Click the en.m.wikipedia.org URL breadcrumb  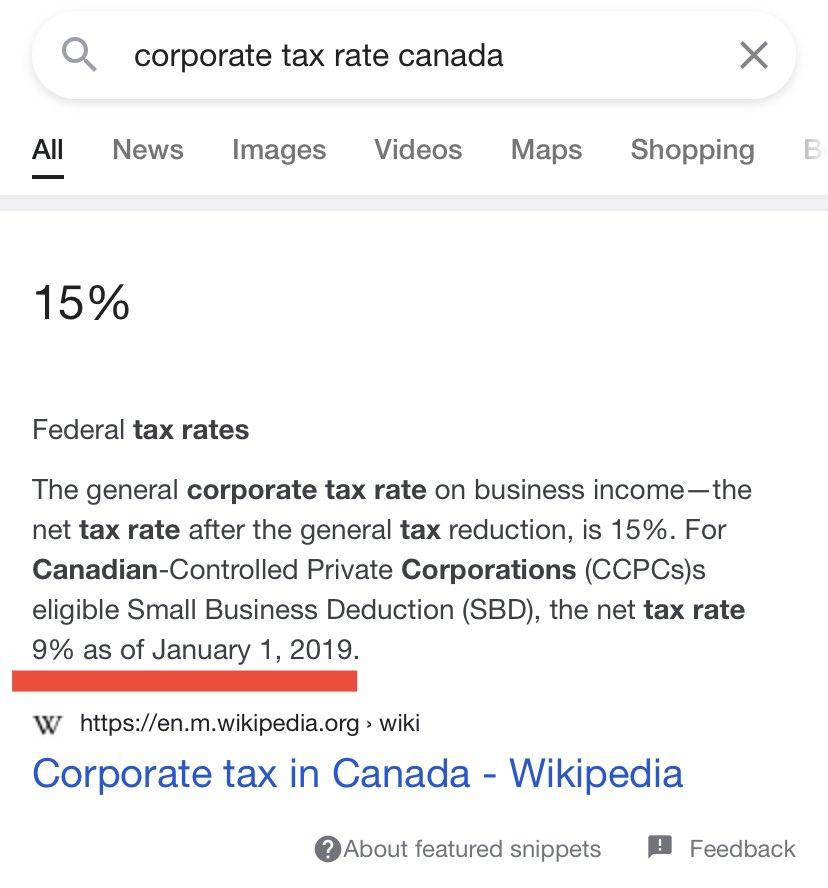point(249,723)
